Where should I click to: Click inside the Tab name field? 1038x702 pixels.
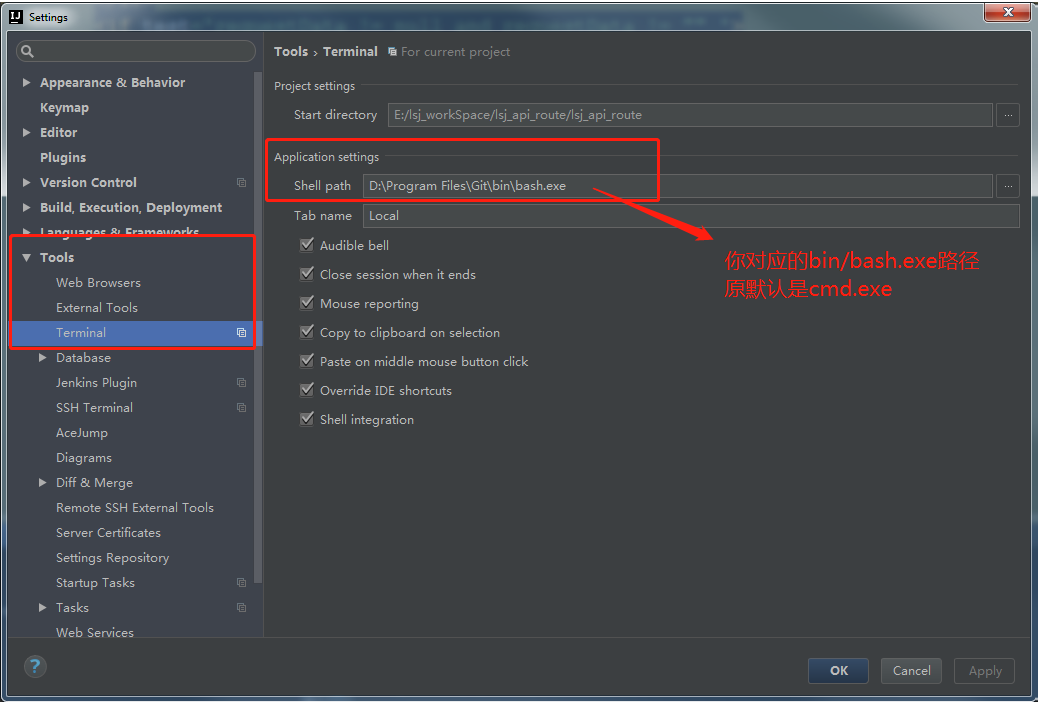click(x=500, y=215)
